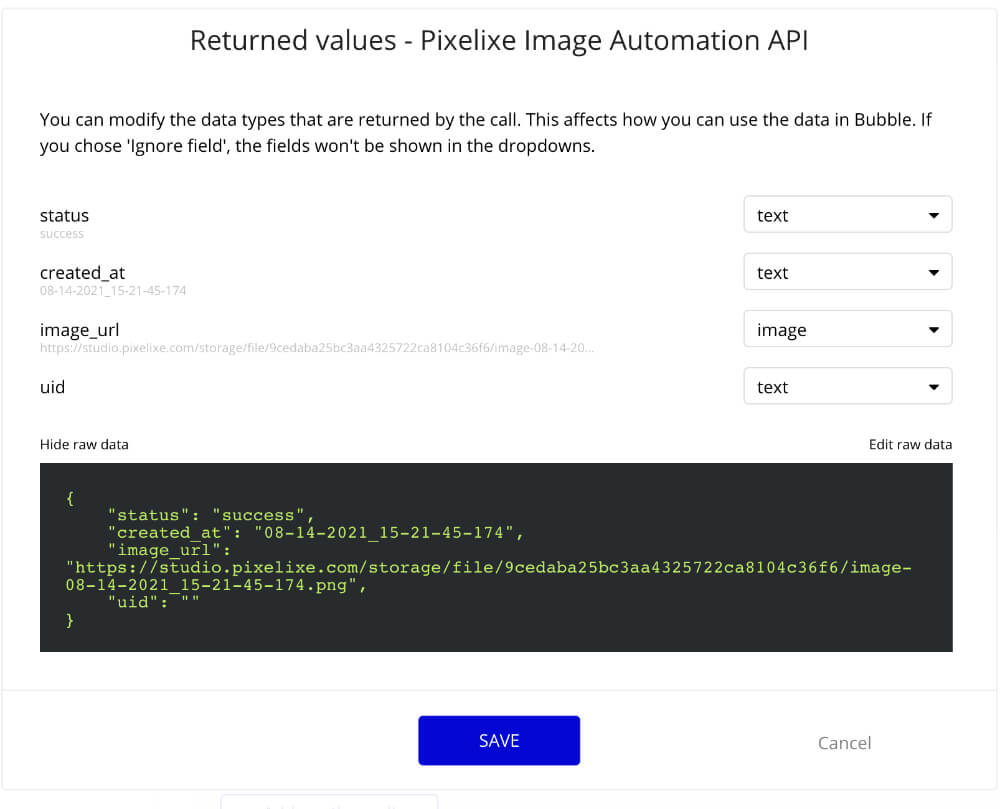Screen dimensions: 1000x809
Task: Click the Returned values dialog title
Action: (498, 40)
